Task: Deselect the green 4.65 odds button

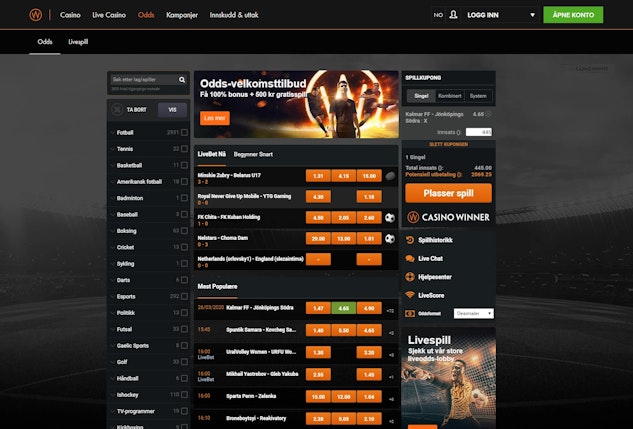Action: 344,308
